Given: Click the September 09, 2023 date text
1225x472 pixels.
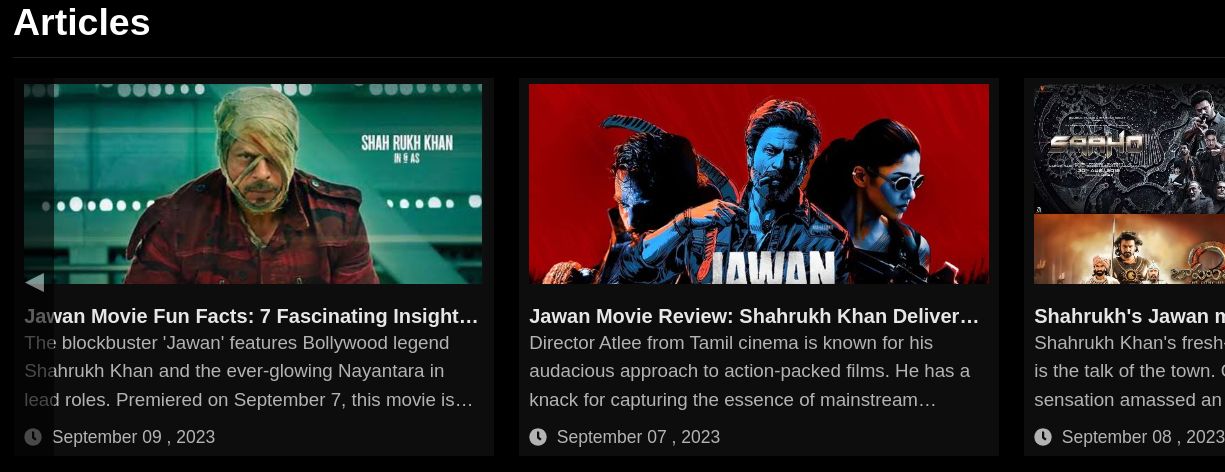Looking at the screenshot, I should click(x=133, y=437).
